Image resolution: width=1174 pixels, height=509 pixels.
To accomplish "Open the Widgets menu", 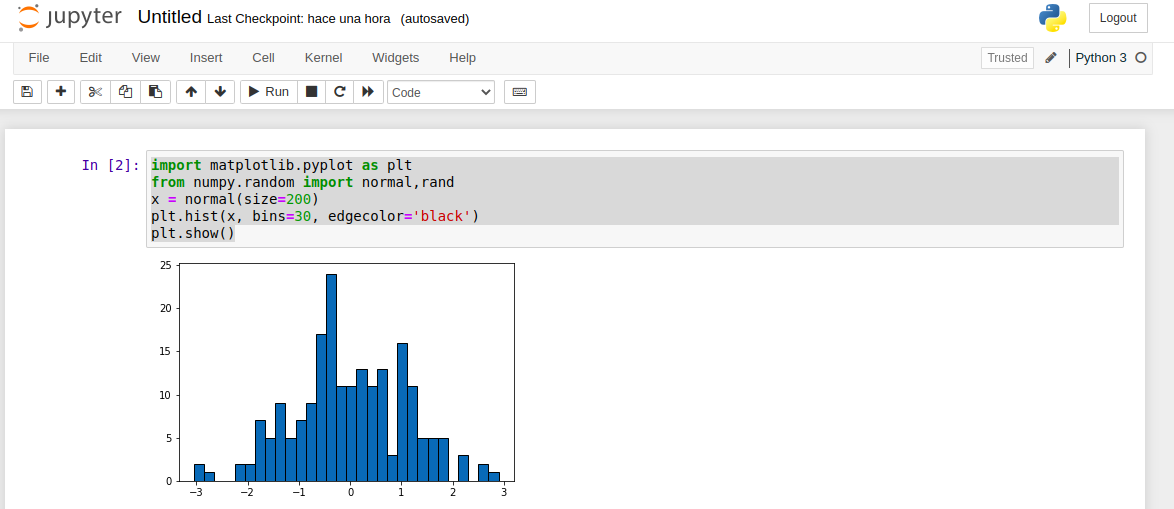I will pyautogui.click(x=395, y=58).
